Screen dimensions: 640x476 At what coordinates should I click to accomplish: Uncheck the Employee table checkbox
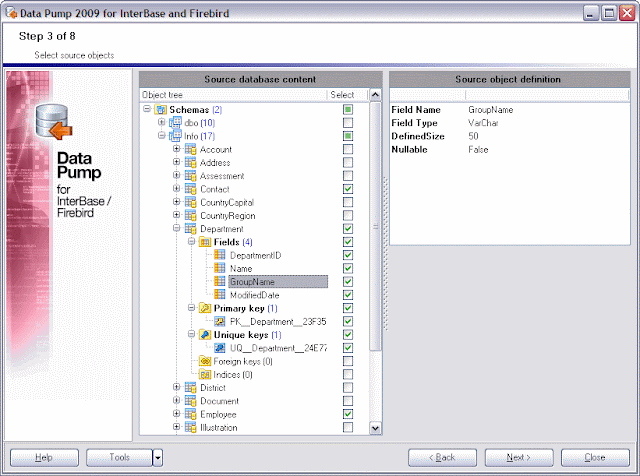pos(348,414)
